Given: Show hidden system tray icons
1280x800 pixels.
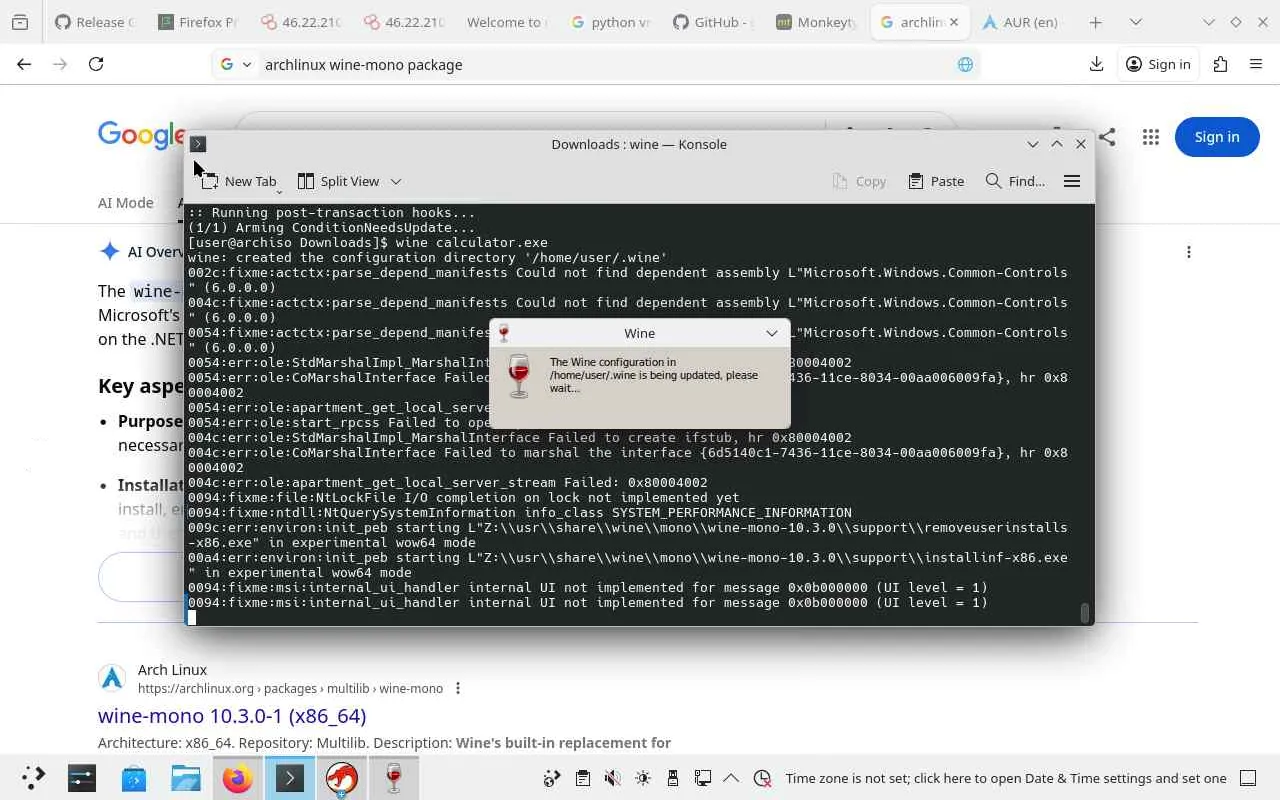Looking at the screenshot, I should (x=731, y=778).
